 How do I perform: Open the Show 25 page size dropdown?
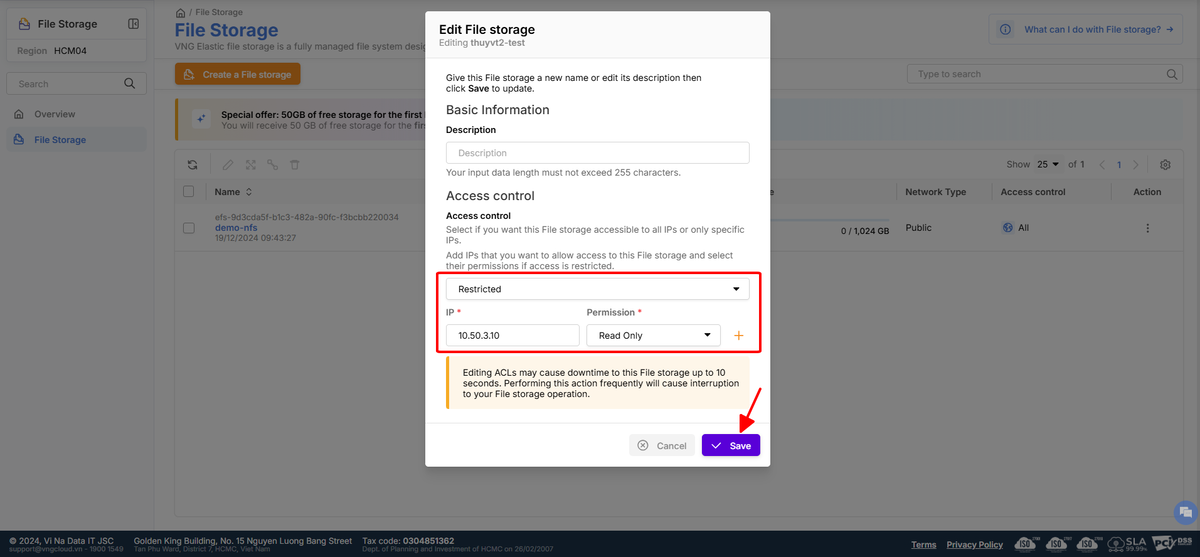click(1048, 165)
